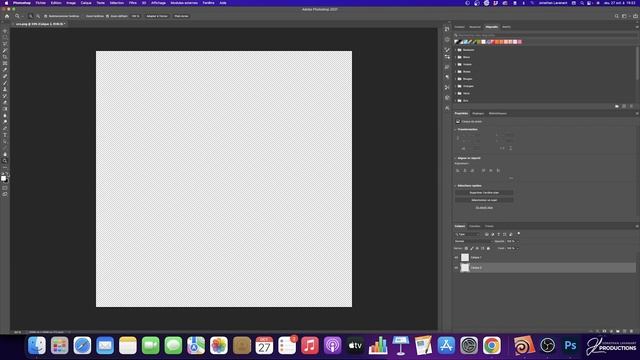Choose the zoom-out magnifier in options bar
Screen dimensions: 640x360
38,16
